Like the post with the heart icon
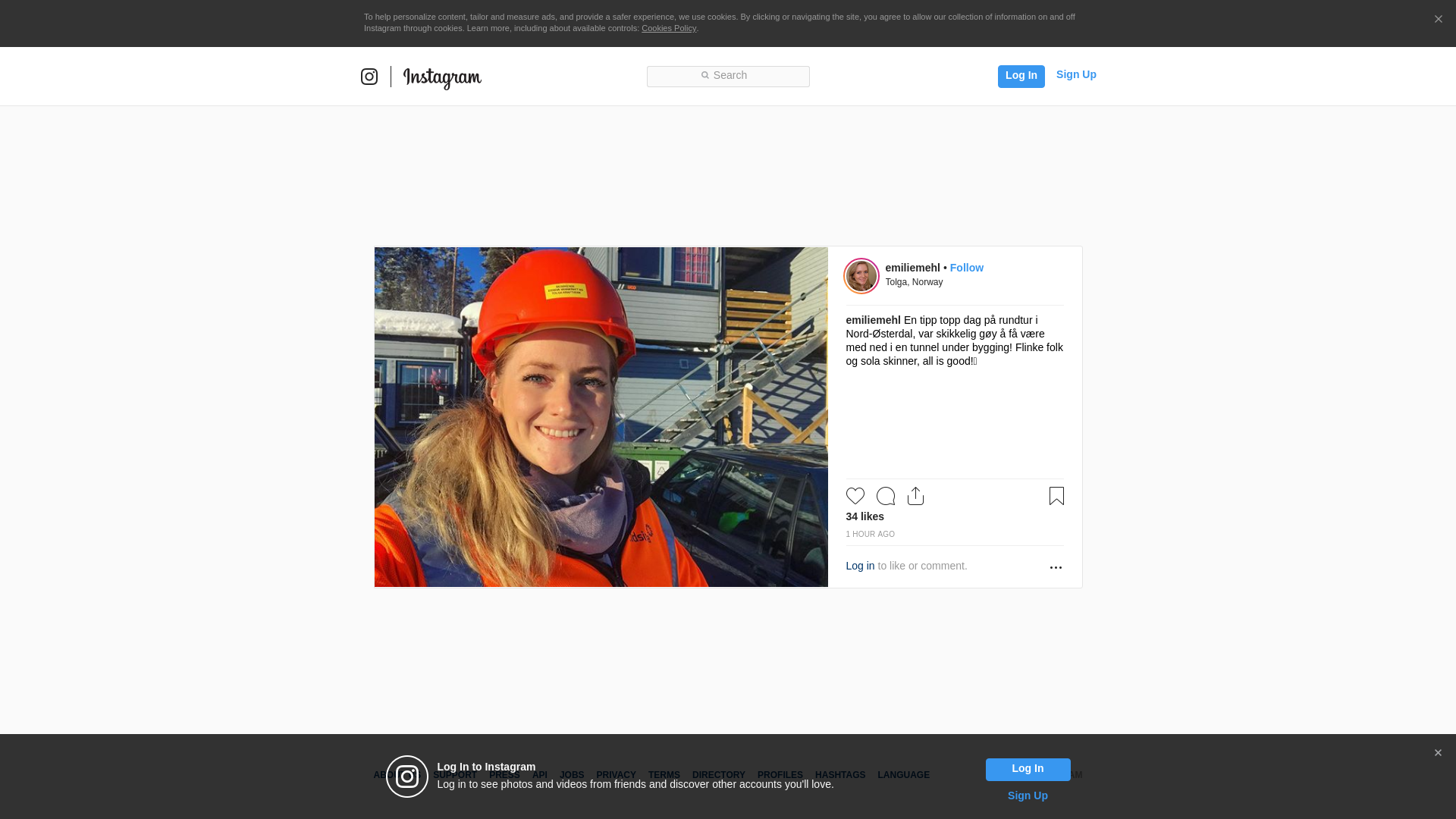 click(x=855, y=496)
